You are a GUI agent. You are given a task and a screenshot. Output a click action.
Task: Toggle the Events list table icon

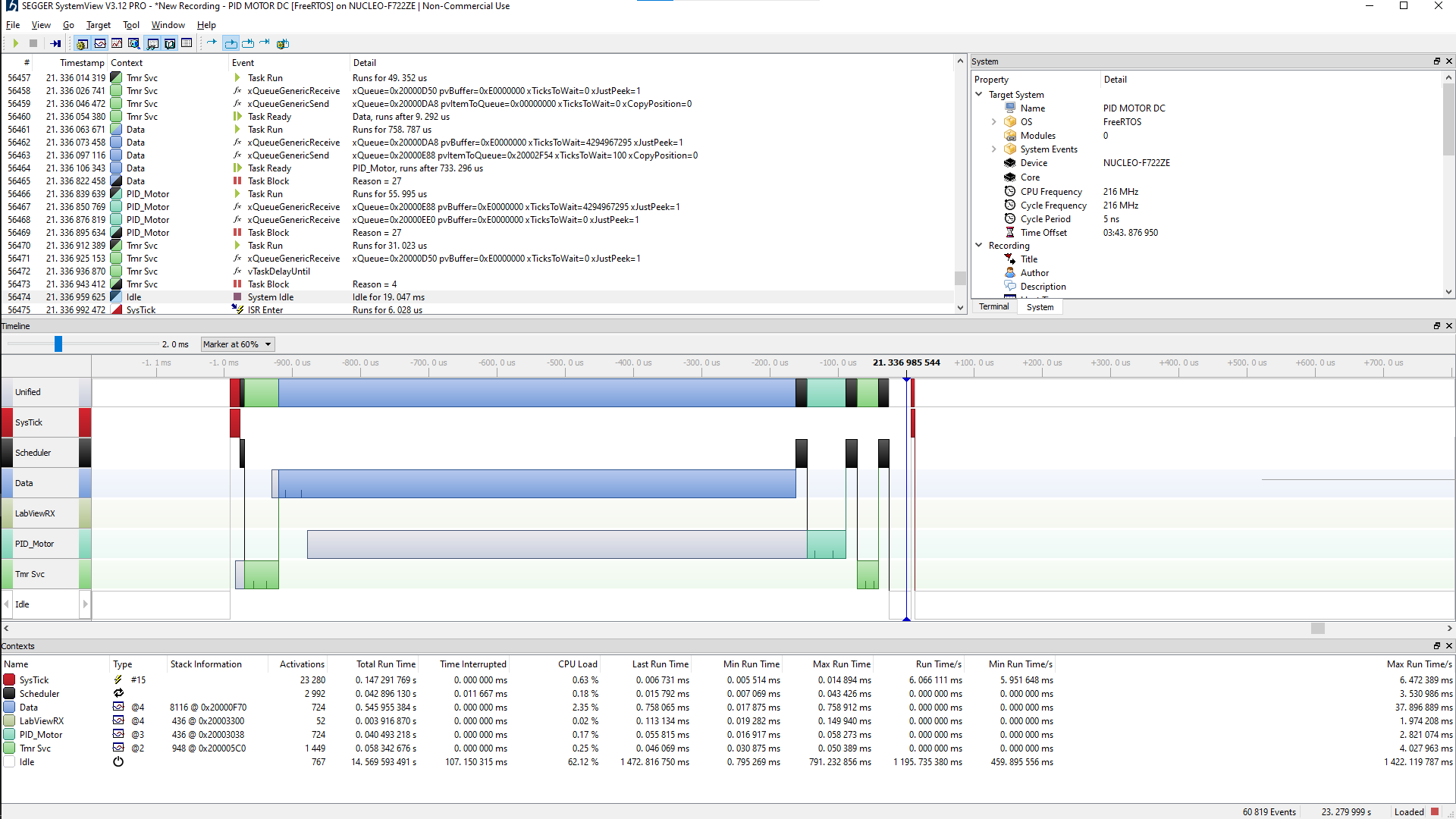(x=187, y=43)
